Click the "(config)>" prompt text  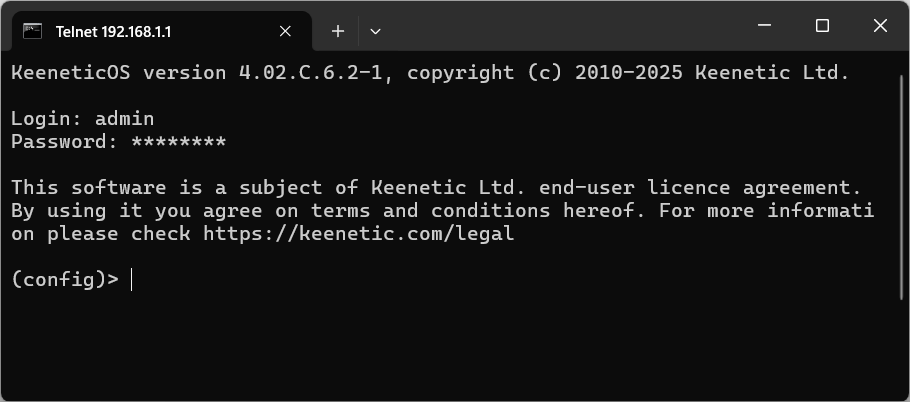[64, 280]
